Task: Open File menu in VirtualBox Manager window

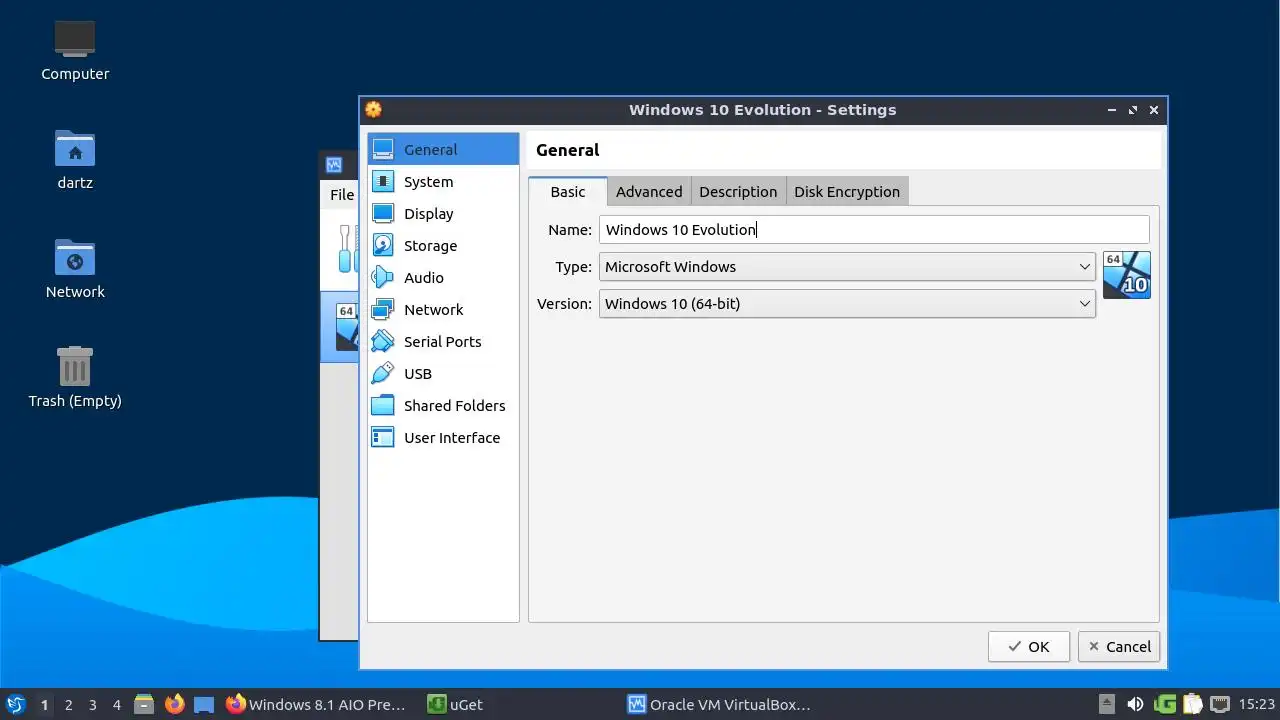Action: 342,194
